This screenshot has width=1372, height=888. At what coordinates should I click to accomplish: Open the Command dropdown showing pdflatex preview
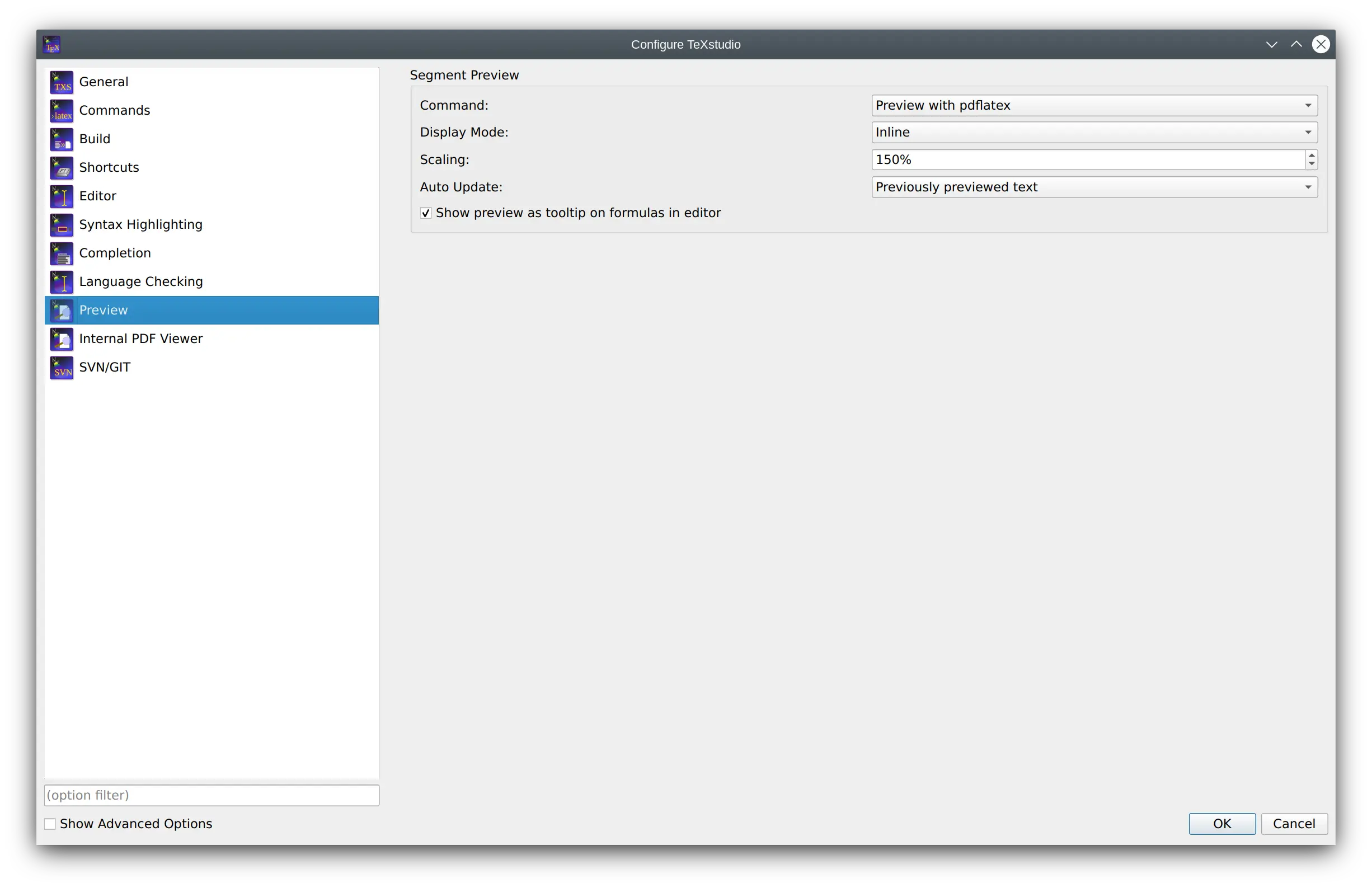point(1093,106)
